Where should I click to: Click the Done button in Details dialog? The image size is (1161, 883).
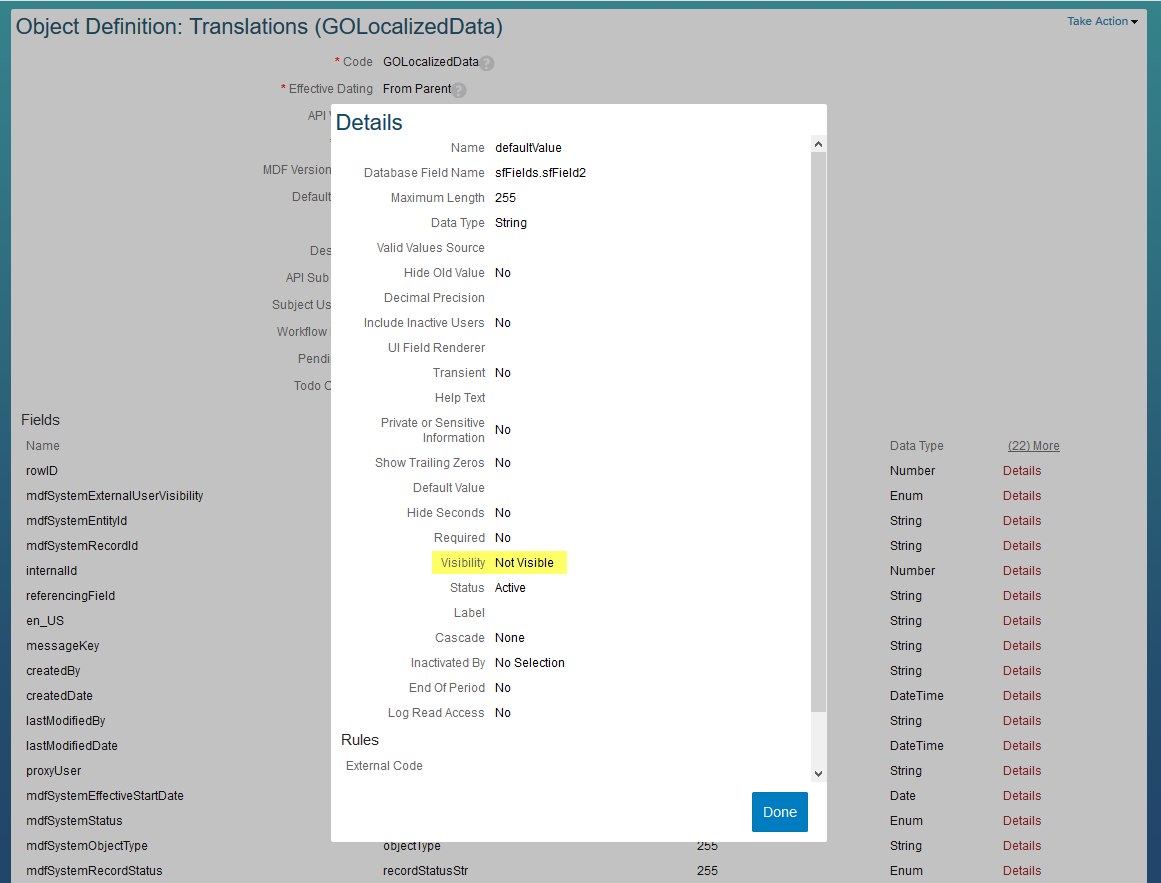point(780,812)
